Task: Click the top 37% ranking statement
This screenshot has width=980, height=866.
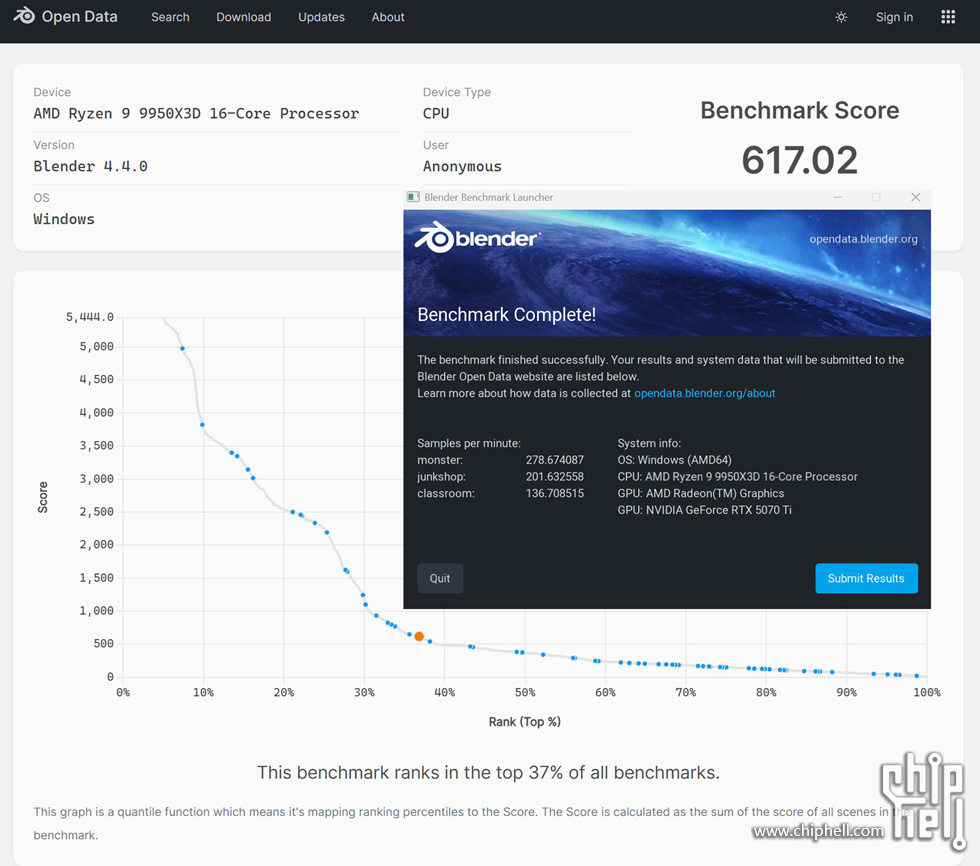Action: [x=488, y=772]
